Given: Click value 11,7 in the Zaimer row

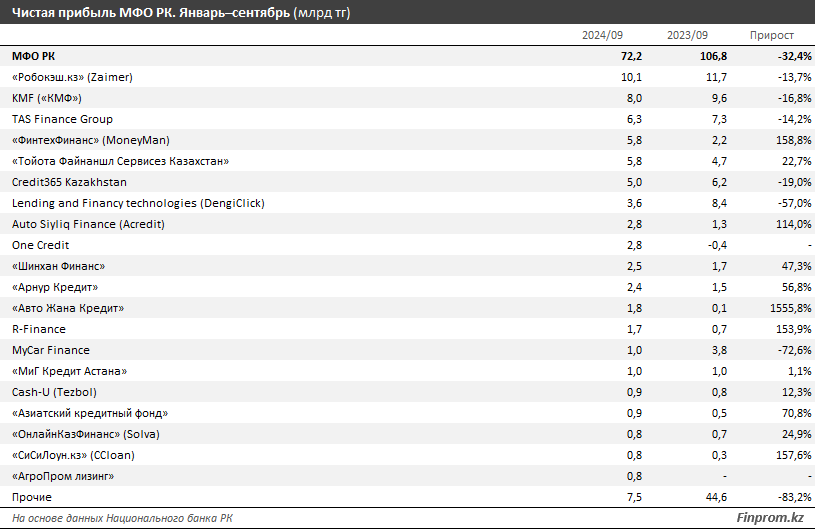Looking at the screenshot, I should click(x=716, y=77).
